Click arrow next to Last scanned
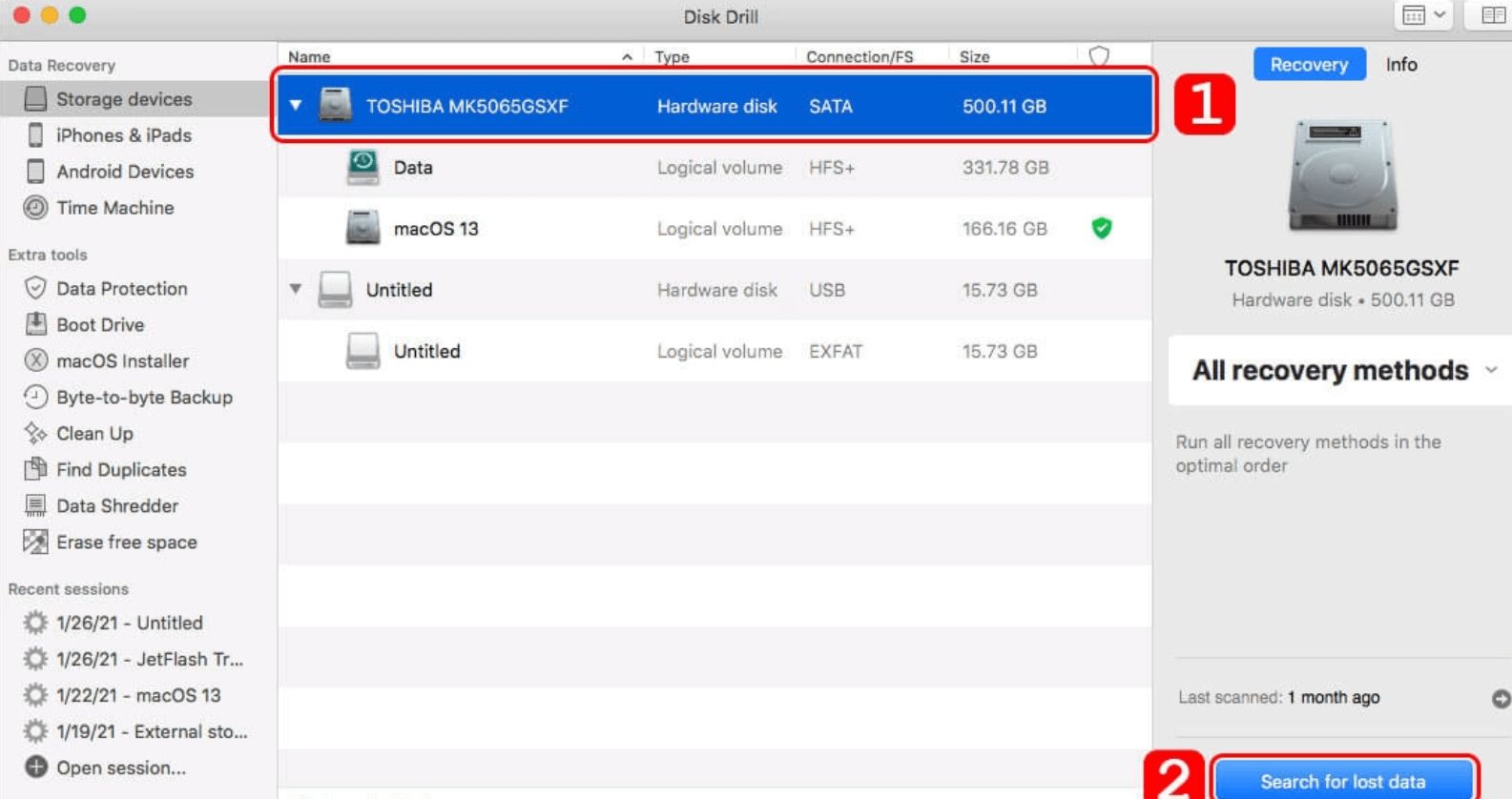 coord(1502,699)
